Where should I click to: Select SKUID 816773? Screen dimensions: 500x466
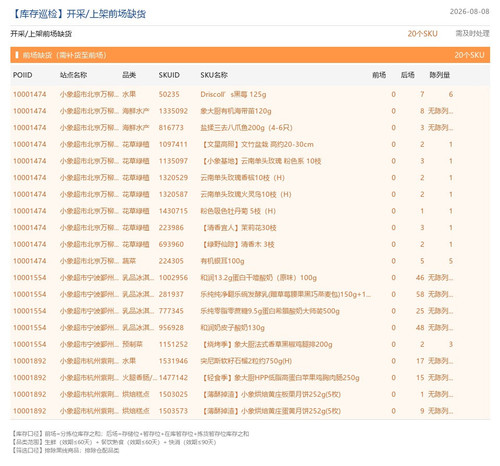point(171,128)
